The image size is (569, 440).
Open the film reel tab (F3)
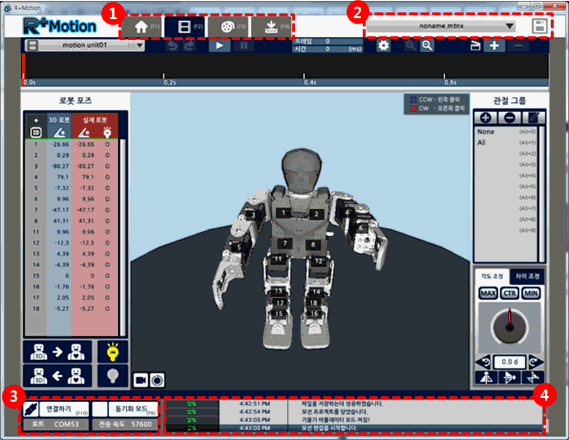click(x=228, y=26)
